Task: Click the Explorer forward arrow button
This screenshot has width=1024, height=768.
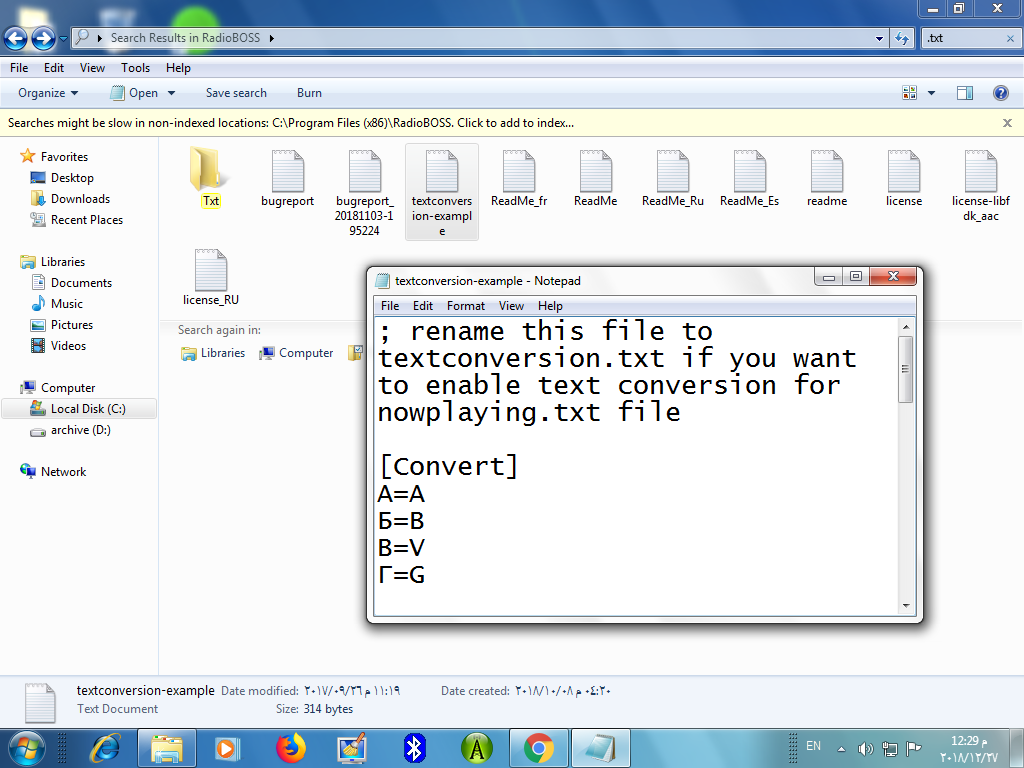Action: (x=43, y=39)
